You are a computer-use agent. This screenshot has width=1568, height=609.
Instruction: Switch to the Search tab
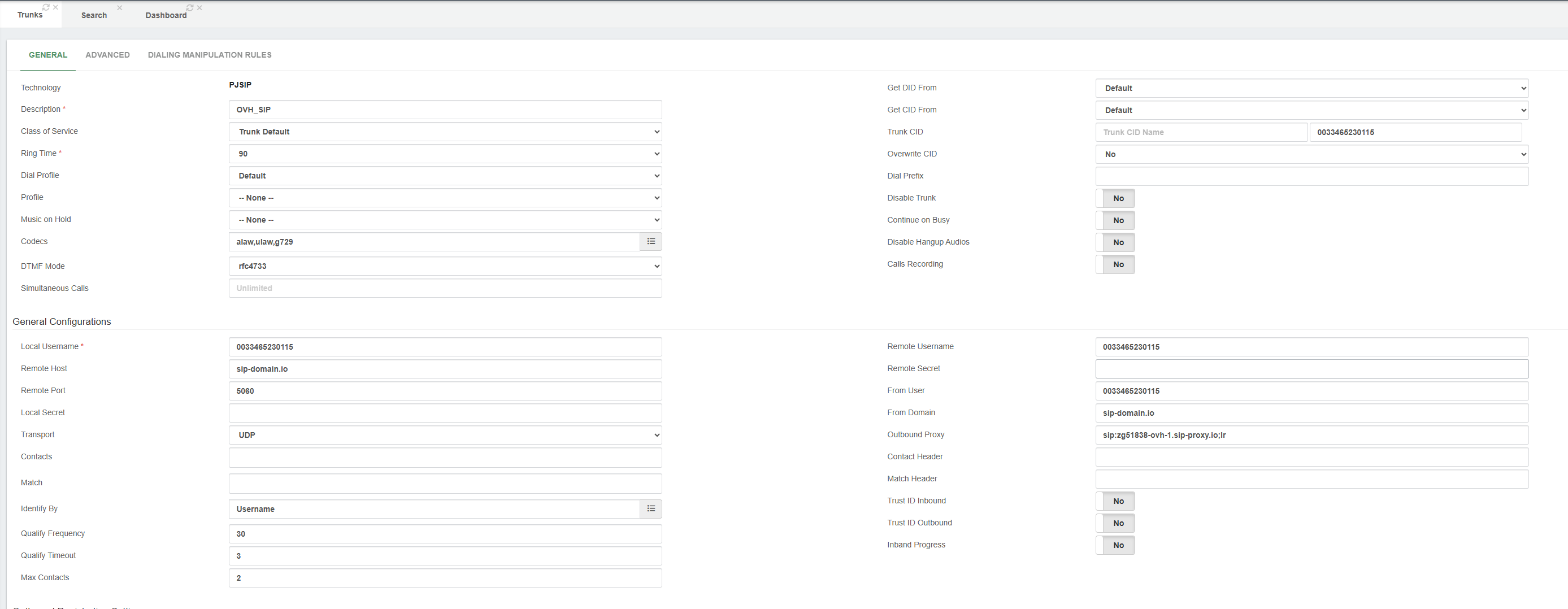tap(94, 15)
